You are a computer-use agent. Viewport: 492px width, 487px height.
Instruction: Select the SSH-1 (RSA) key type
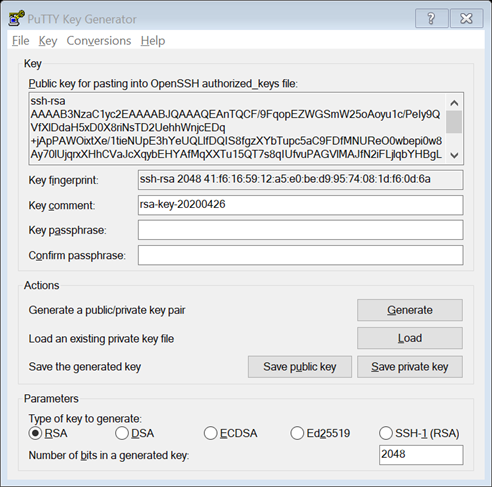419,433
